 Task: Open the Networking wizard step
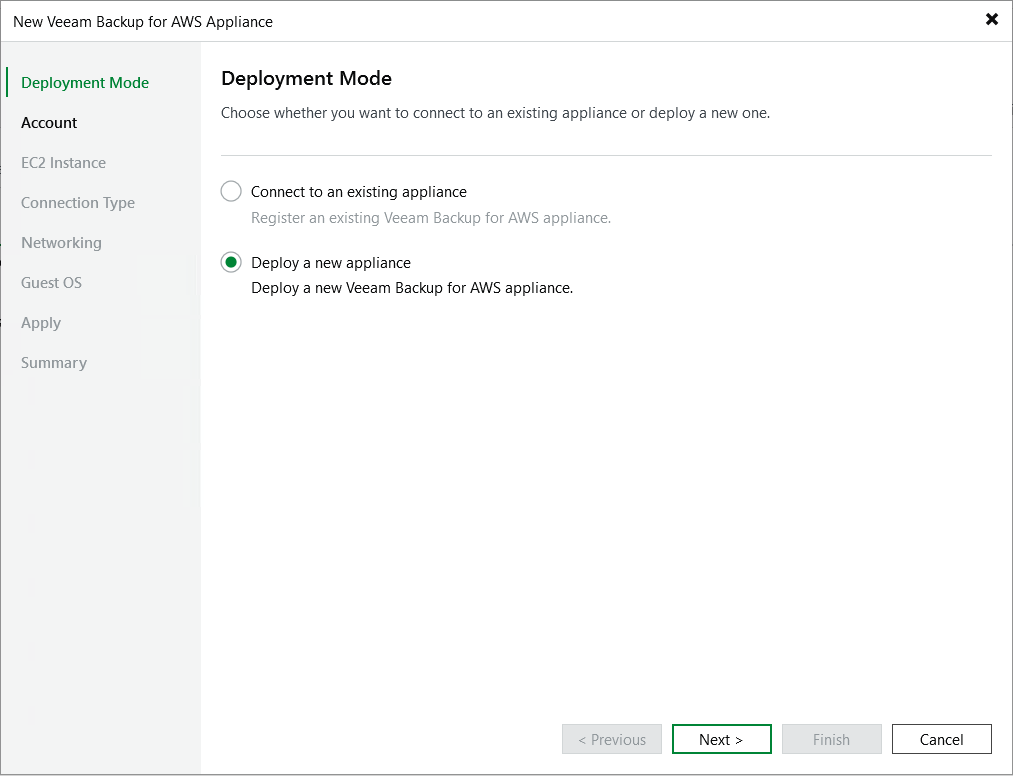(x=61, y=242)
